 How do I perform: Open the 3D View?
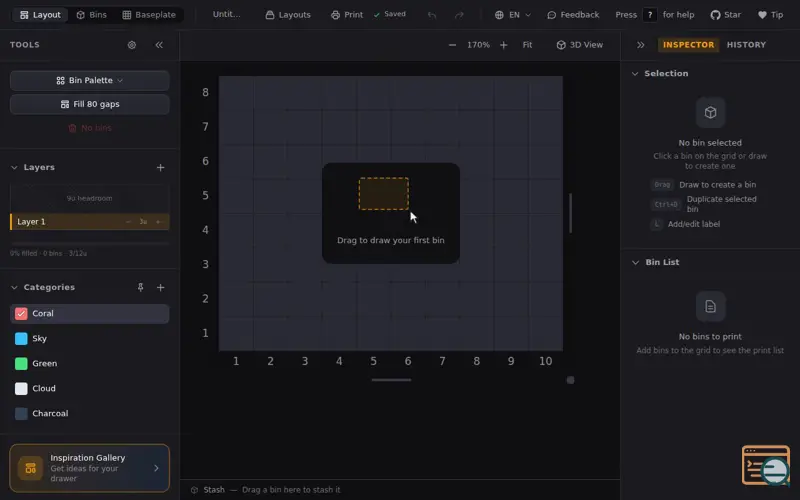[x=580, y=45]
